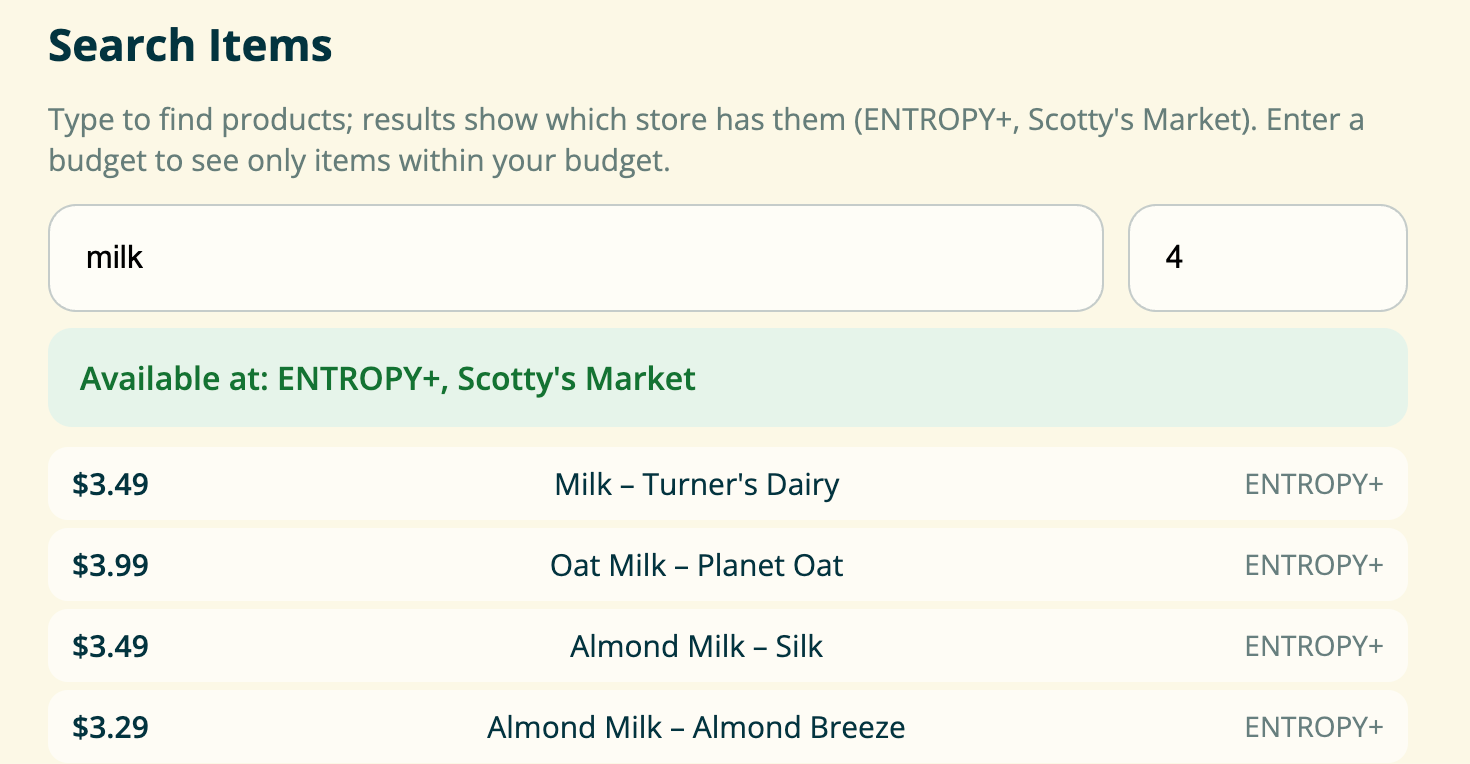Focus the budget input showing 4
Viewport: 1470px width, 764px height.
[x=1267, y=258]
